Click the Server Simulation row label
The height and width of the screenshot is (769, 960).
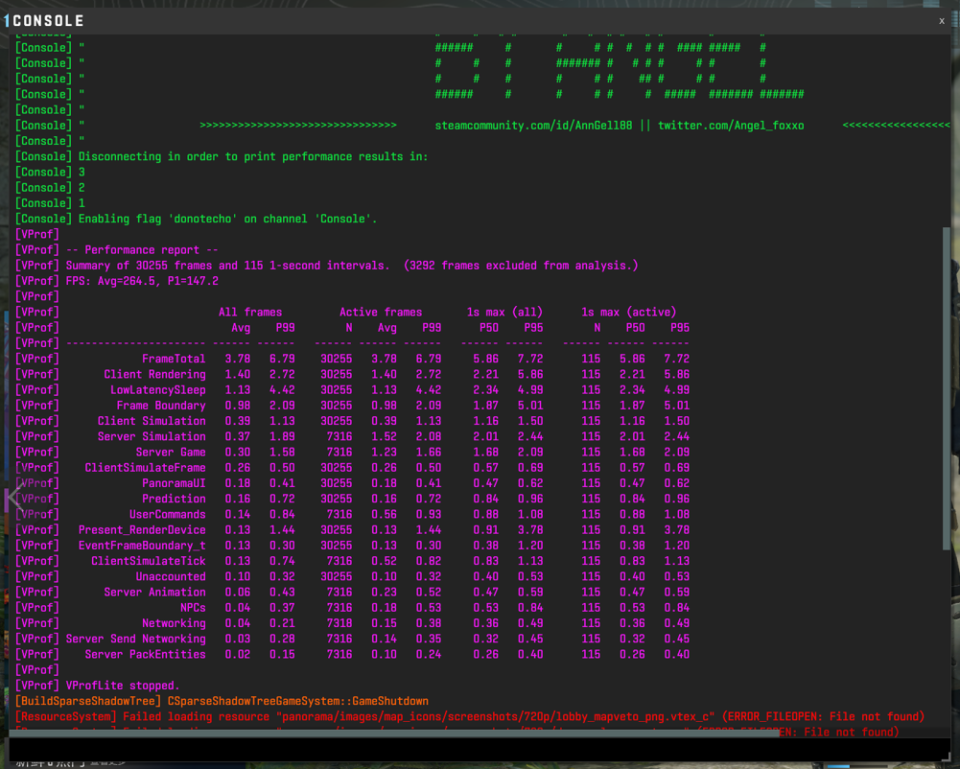[x=152, y=437]
